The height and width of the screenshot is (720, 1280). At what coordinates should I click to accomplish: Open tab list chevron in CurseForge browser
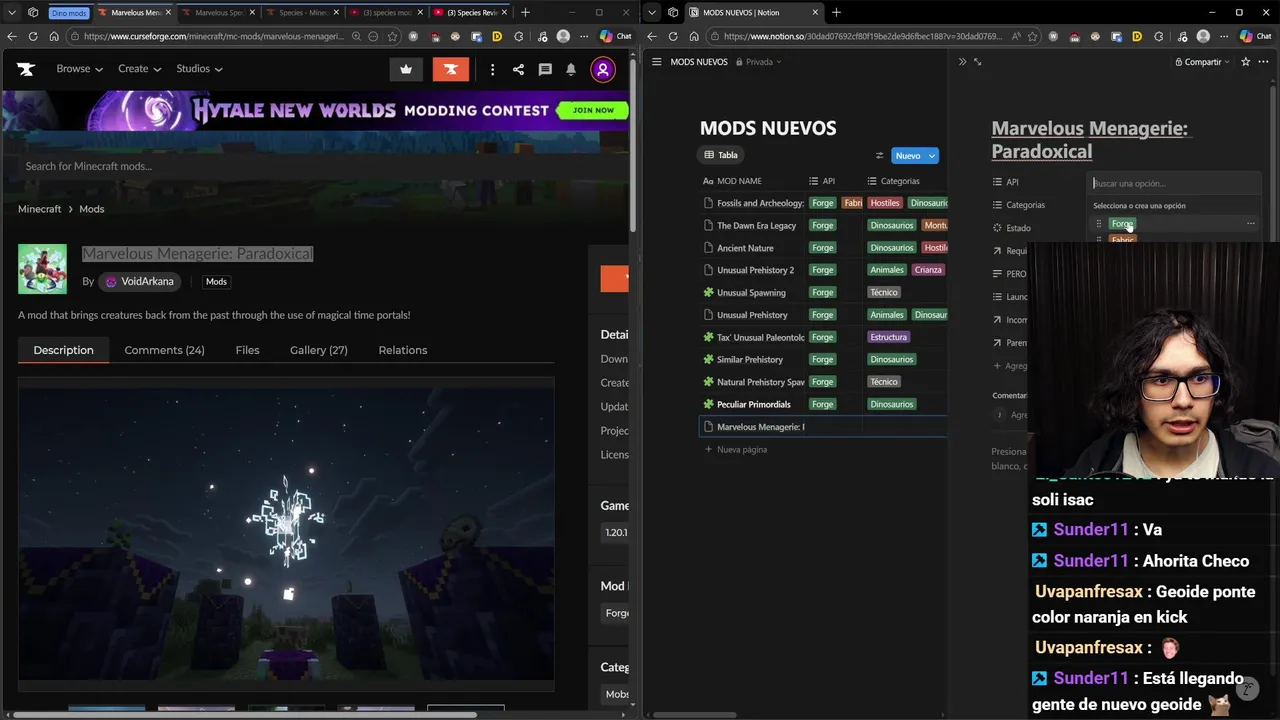[x=12, y=12]
